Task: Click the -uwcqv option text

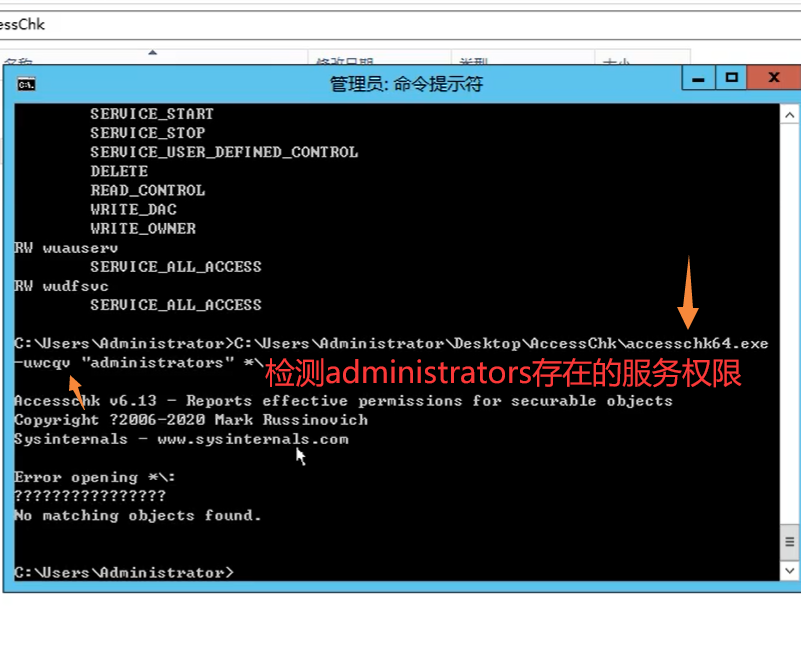Action: point(42,363)
